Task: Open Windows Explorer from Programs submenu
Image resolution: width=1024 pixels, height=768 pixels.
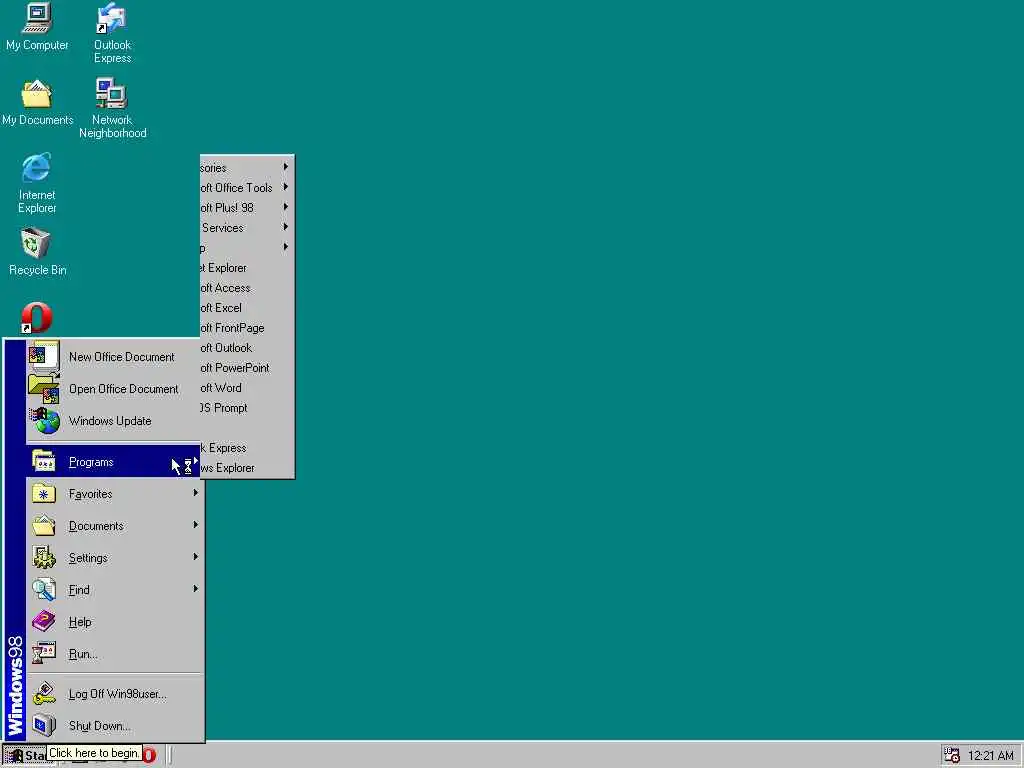Action: [247, 468]
